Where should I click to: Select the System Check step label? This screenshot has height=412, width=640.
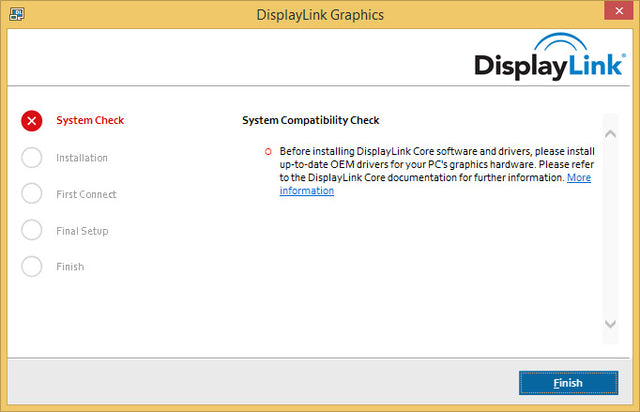(x=90, y=120)
